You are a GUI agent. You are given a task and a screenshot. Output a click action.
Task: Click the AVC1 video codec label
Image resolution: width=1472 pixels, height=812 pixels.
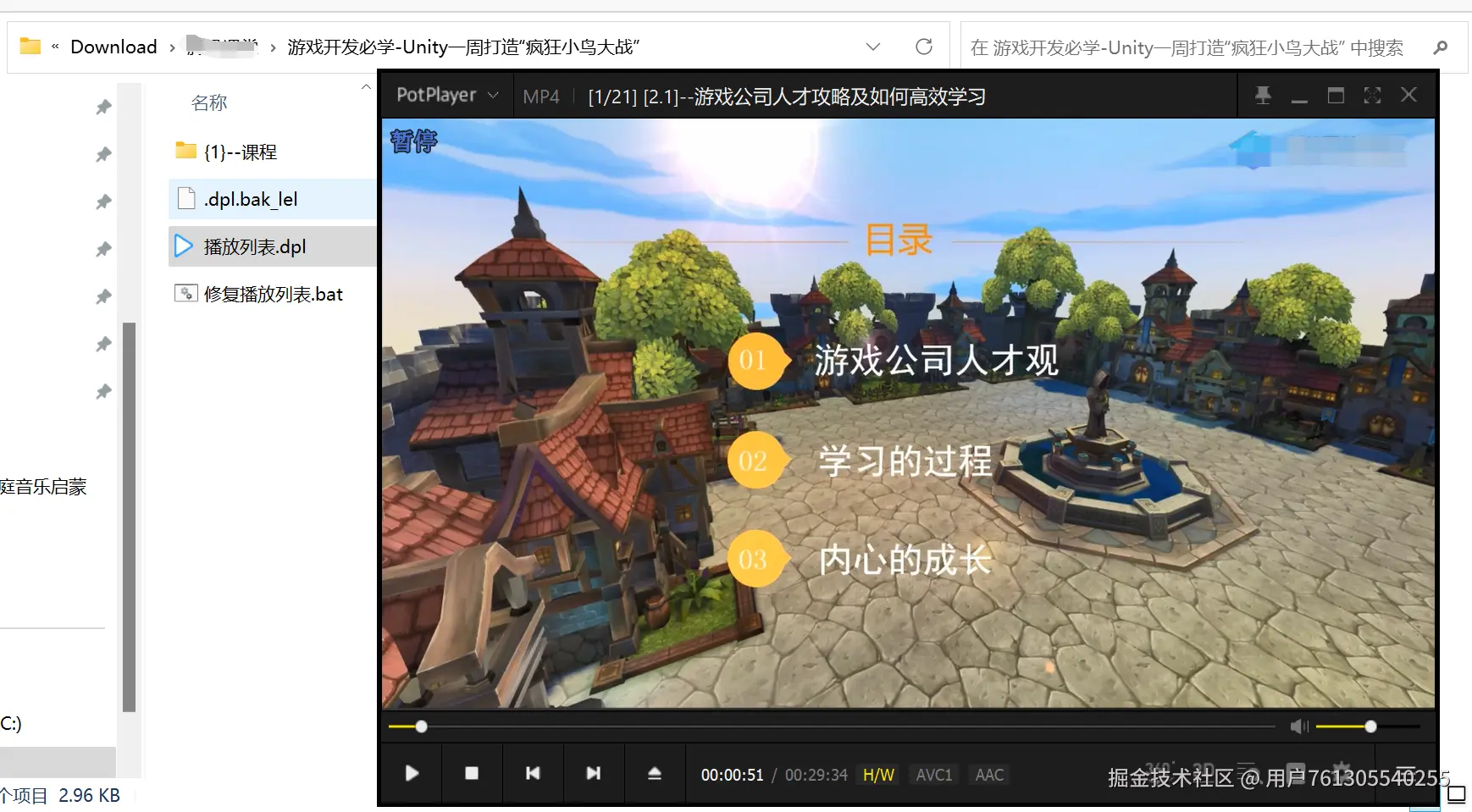[934, 775]
